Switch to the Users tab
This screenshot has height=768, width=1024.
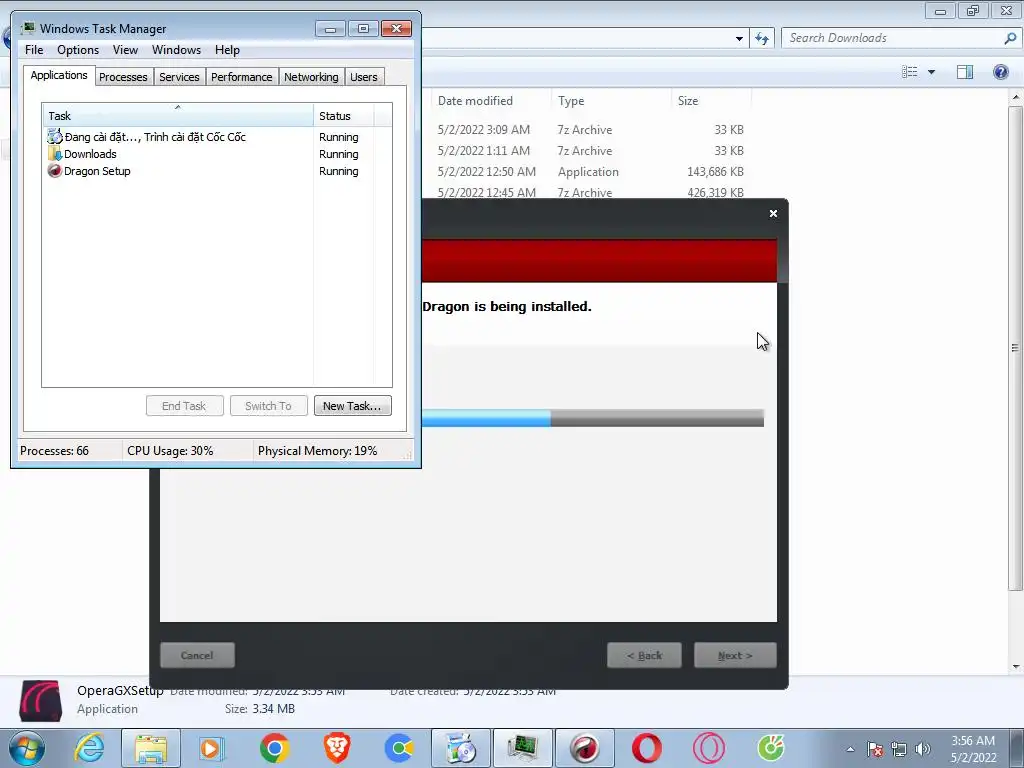pos(364,77)
